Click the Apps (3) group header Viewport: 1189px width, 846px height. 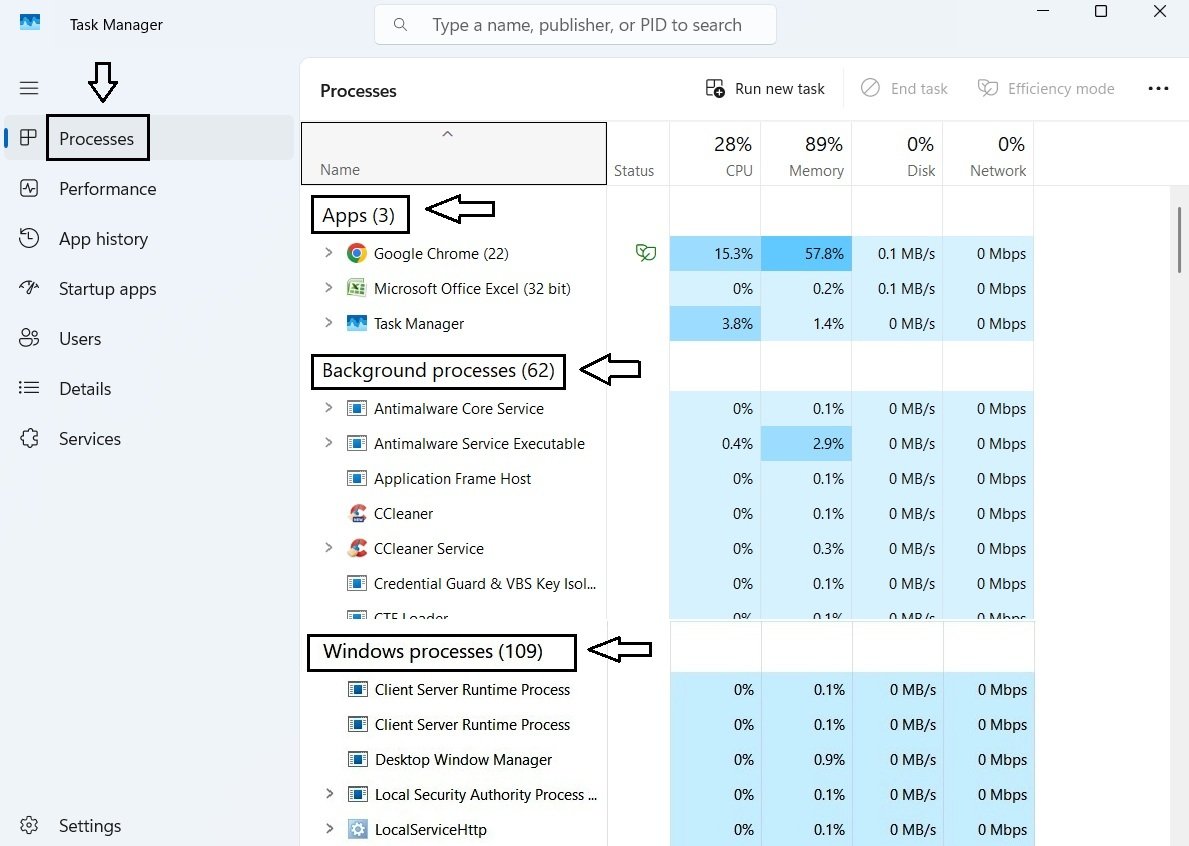click(358, 215)
